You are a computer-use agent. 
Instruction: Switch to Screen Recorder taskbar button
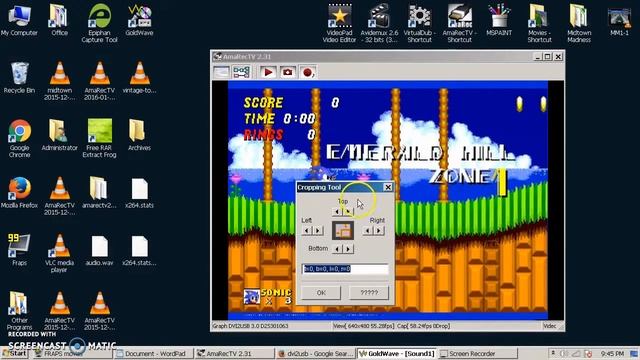coord(478,353)
